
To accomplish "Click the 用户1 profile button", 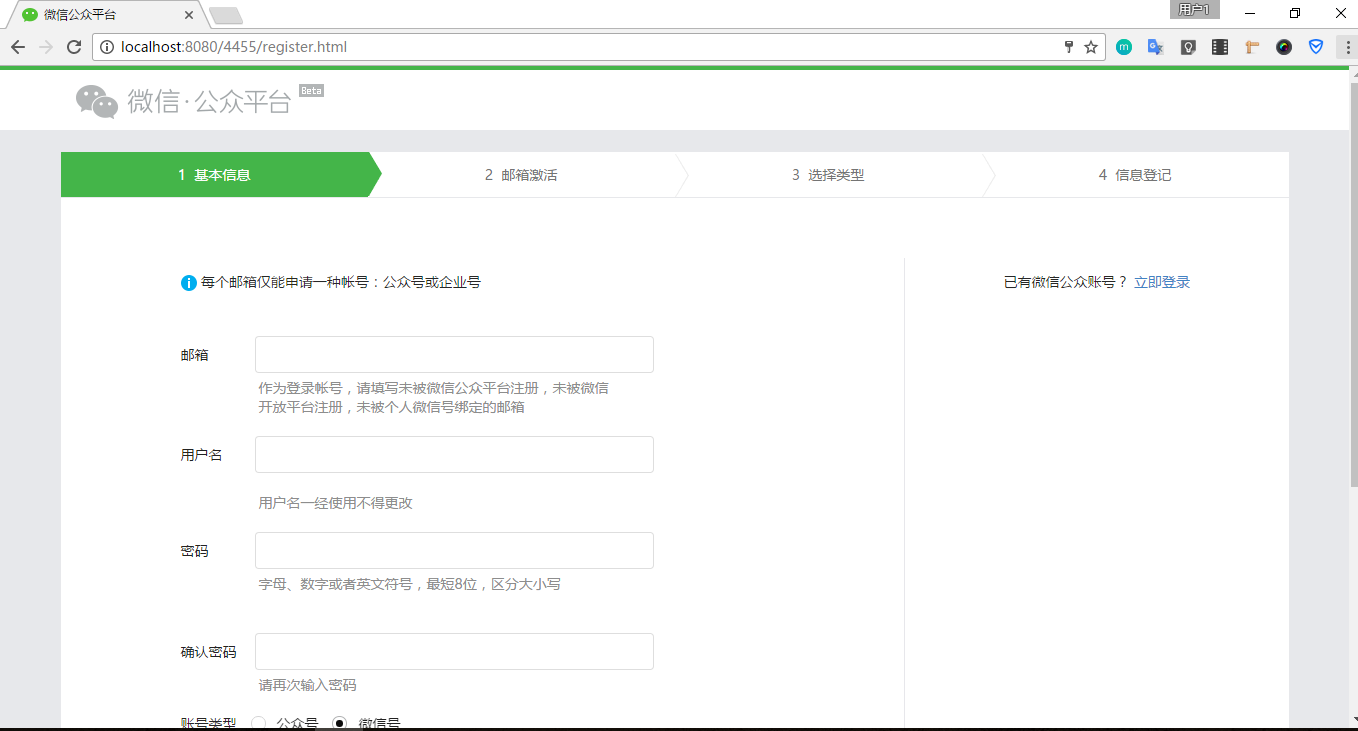I will pos(1194,10).
